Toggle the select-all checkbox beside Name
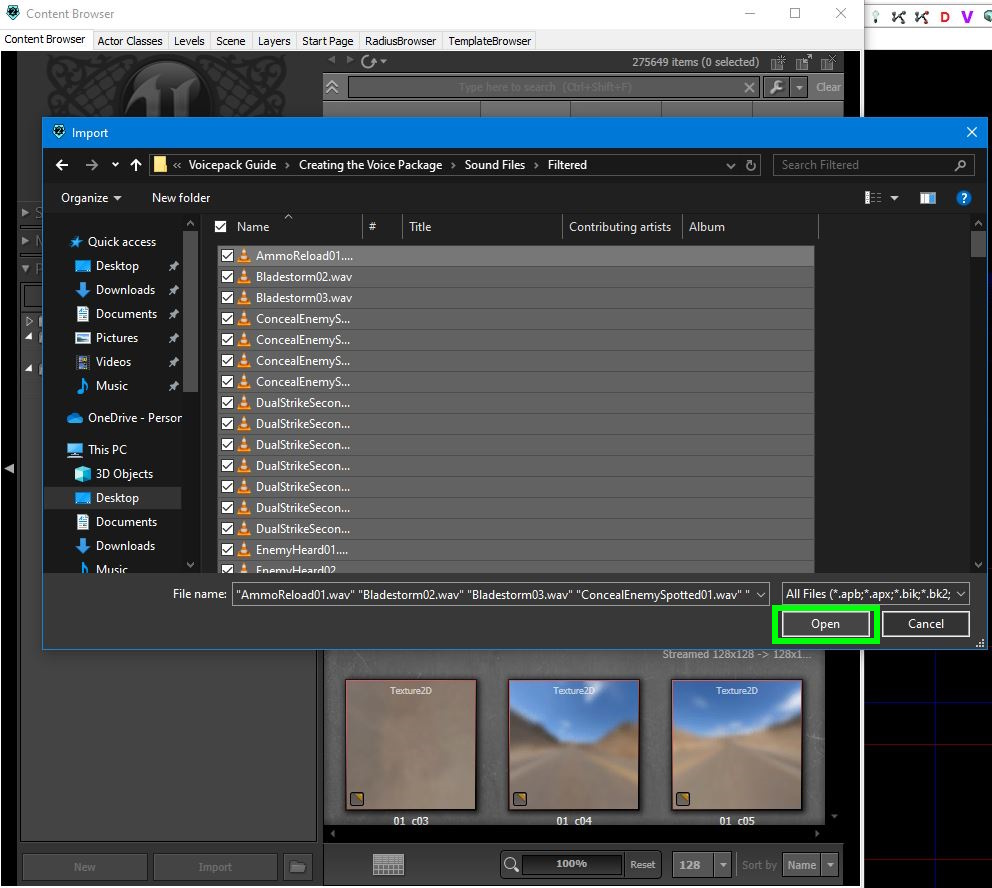The height and width of the screenshot is (888, 992). [221, 227]
